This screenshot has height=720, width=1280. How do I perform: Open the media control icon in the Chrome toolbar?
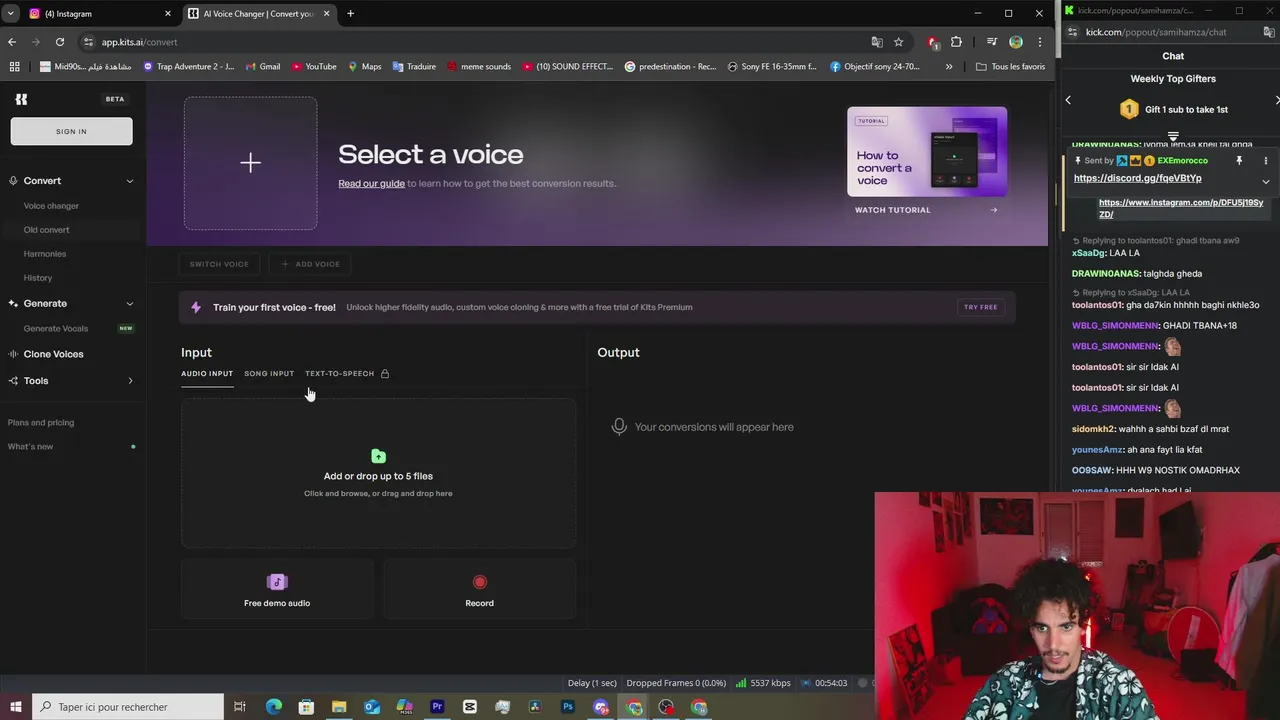tap(991, 42)
